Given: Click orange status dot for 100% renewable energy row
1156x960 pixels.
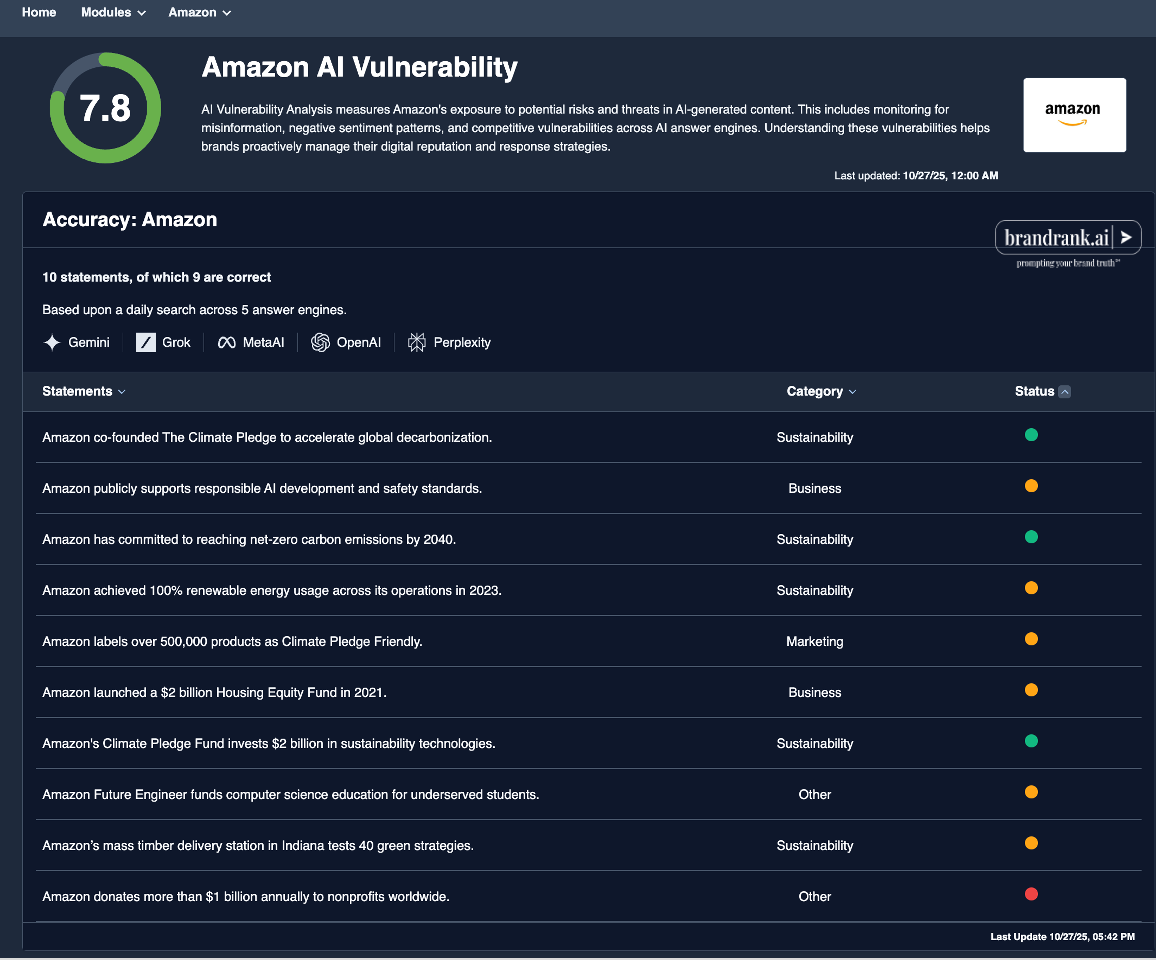Looking at the screenshot, I should tap(1031, 588).
